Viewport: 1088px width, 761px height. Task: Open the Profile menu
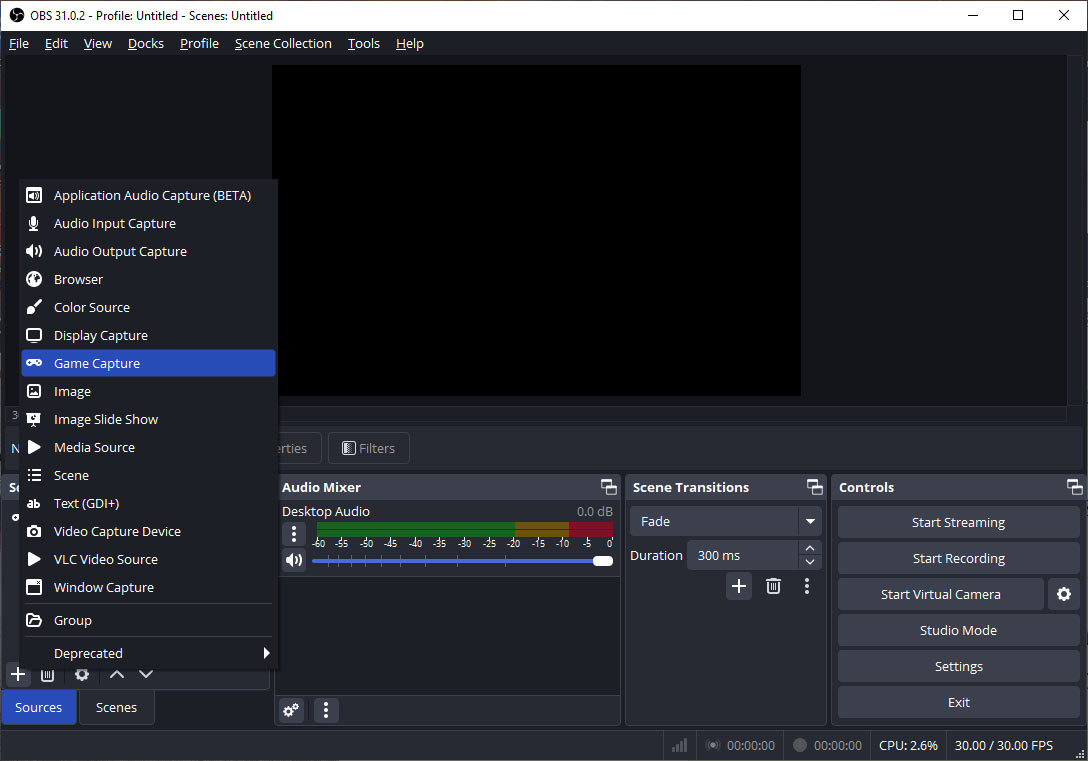199,44
